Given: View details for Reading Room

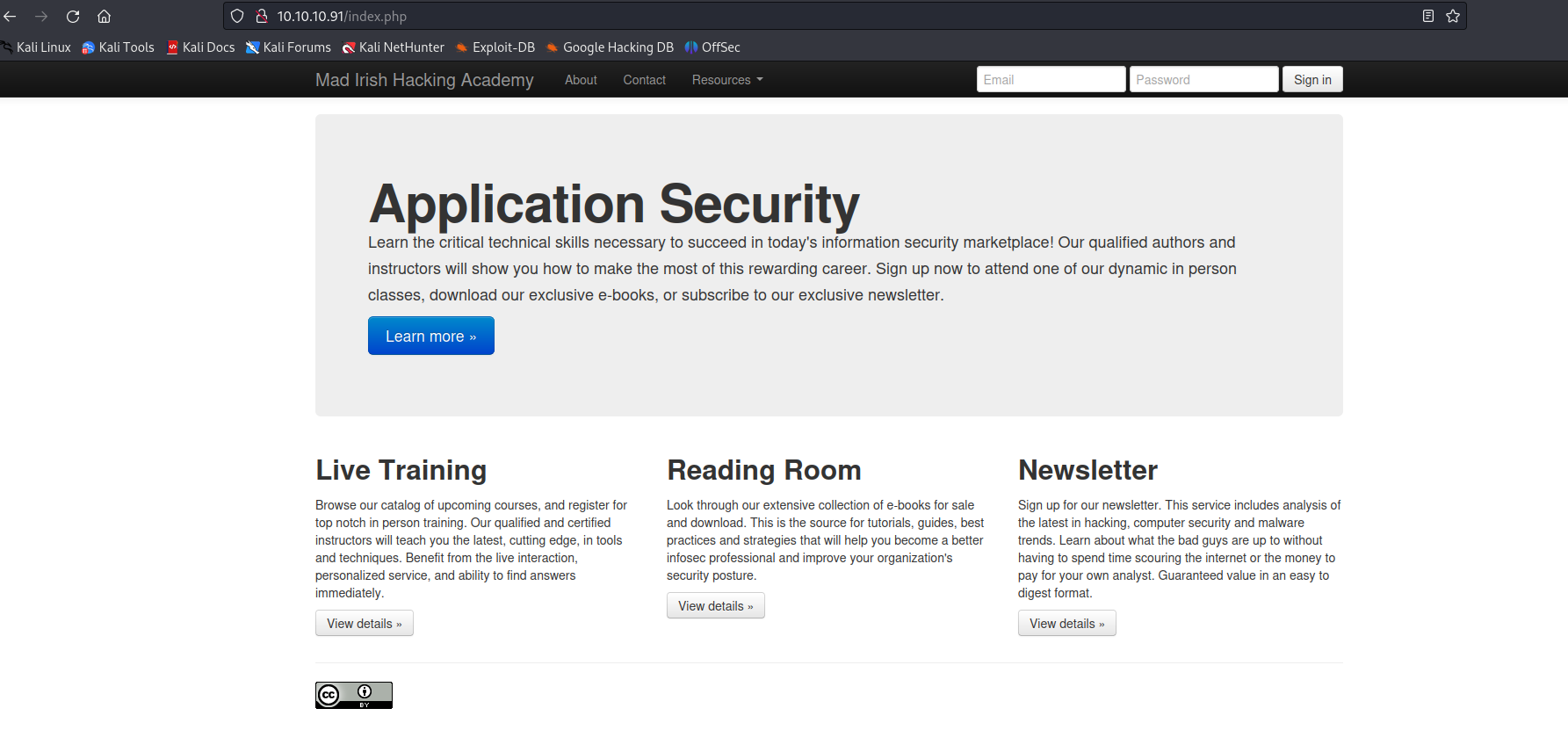Looking at the screenshot, I should [716, 605].
